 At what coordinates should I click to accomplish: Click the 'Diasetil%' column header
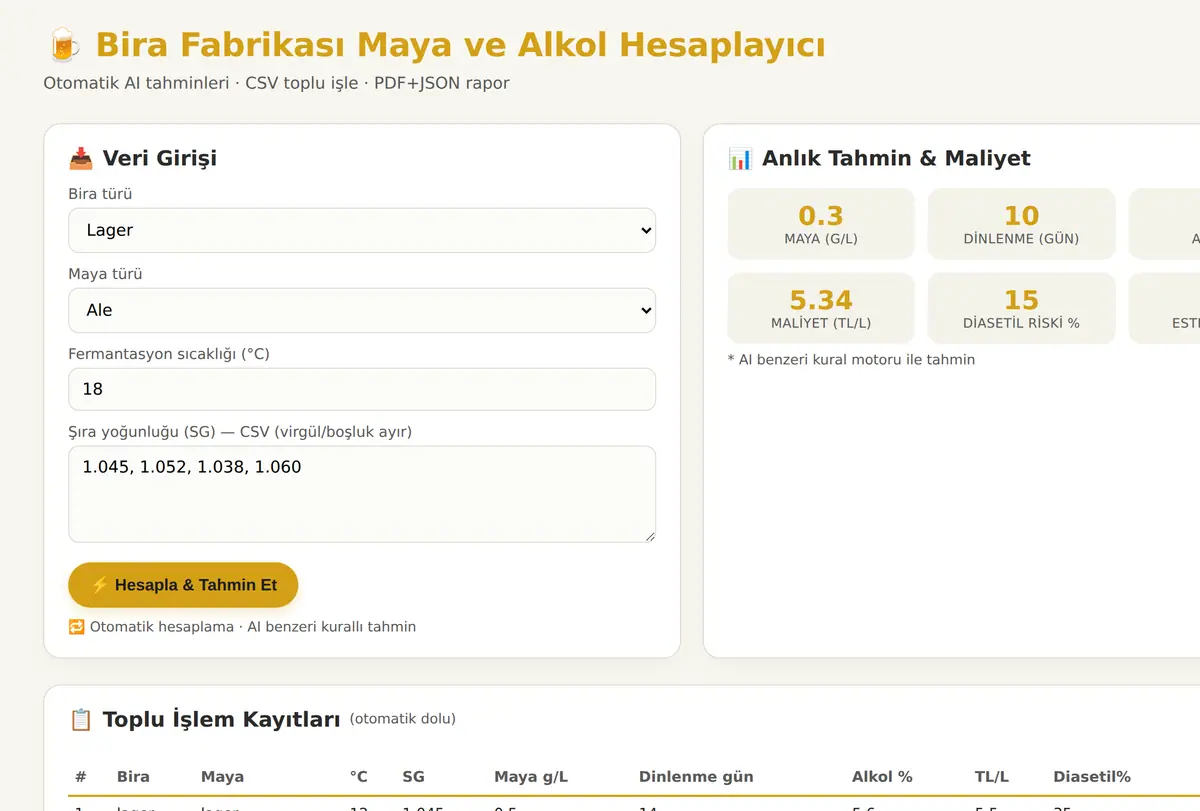(1092, 776)
